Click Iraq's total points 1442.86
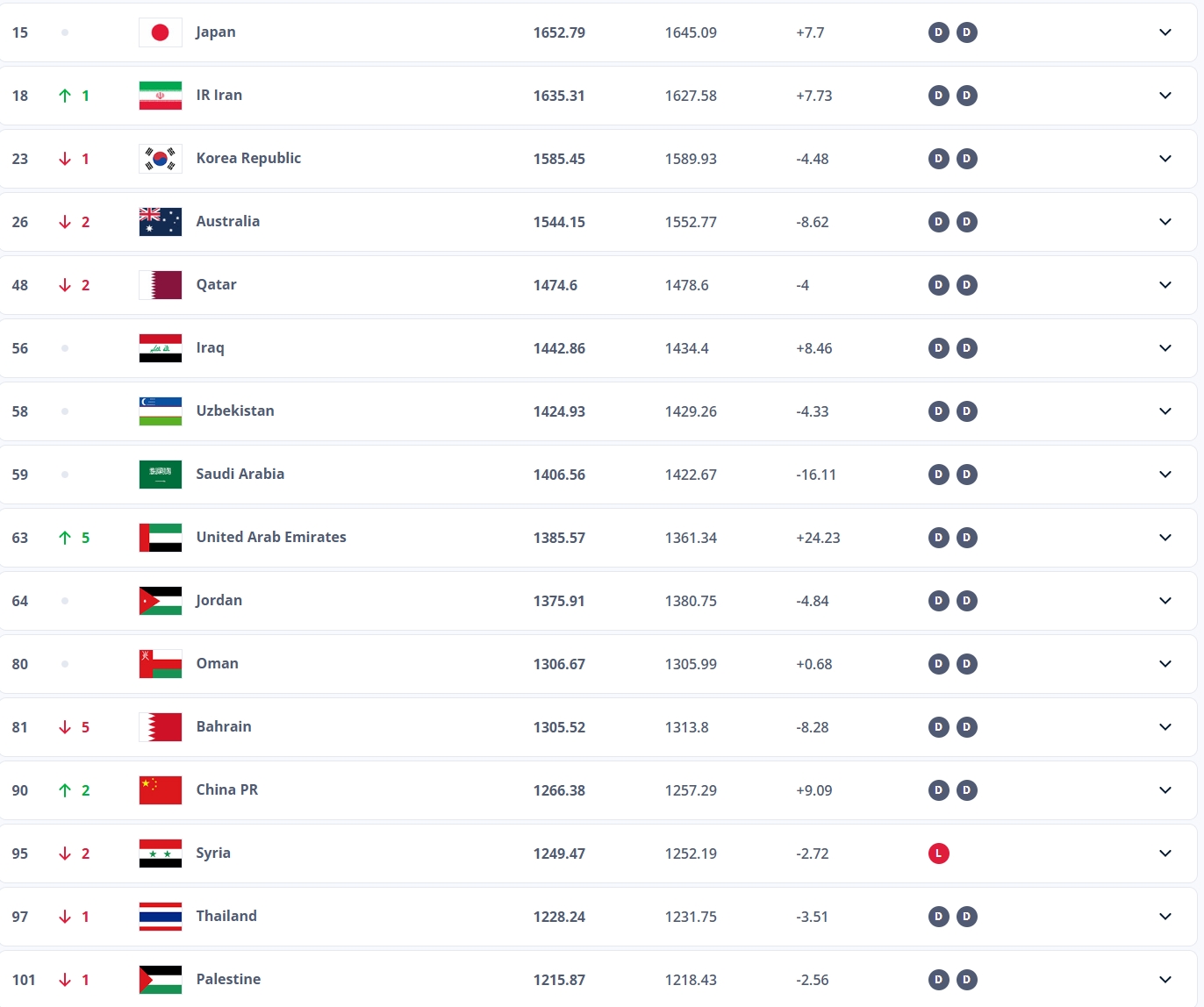The height and width of the screenshot is (1007, 1204). pyautogui.click(x=559, y=348)
